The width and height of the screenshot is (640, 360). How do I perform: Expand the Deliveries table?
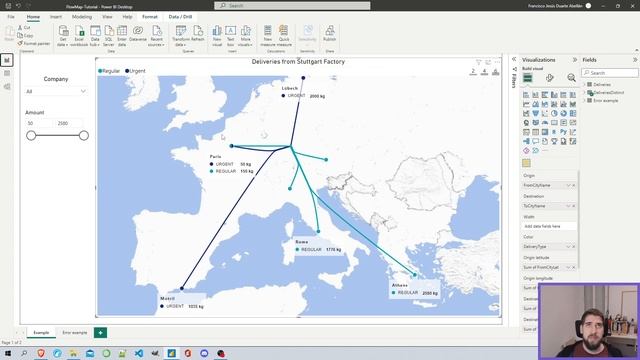point(584,84)
